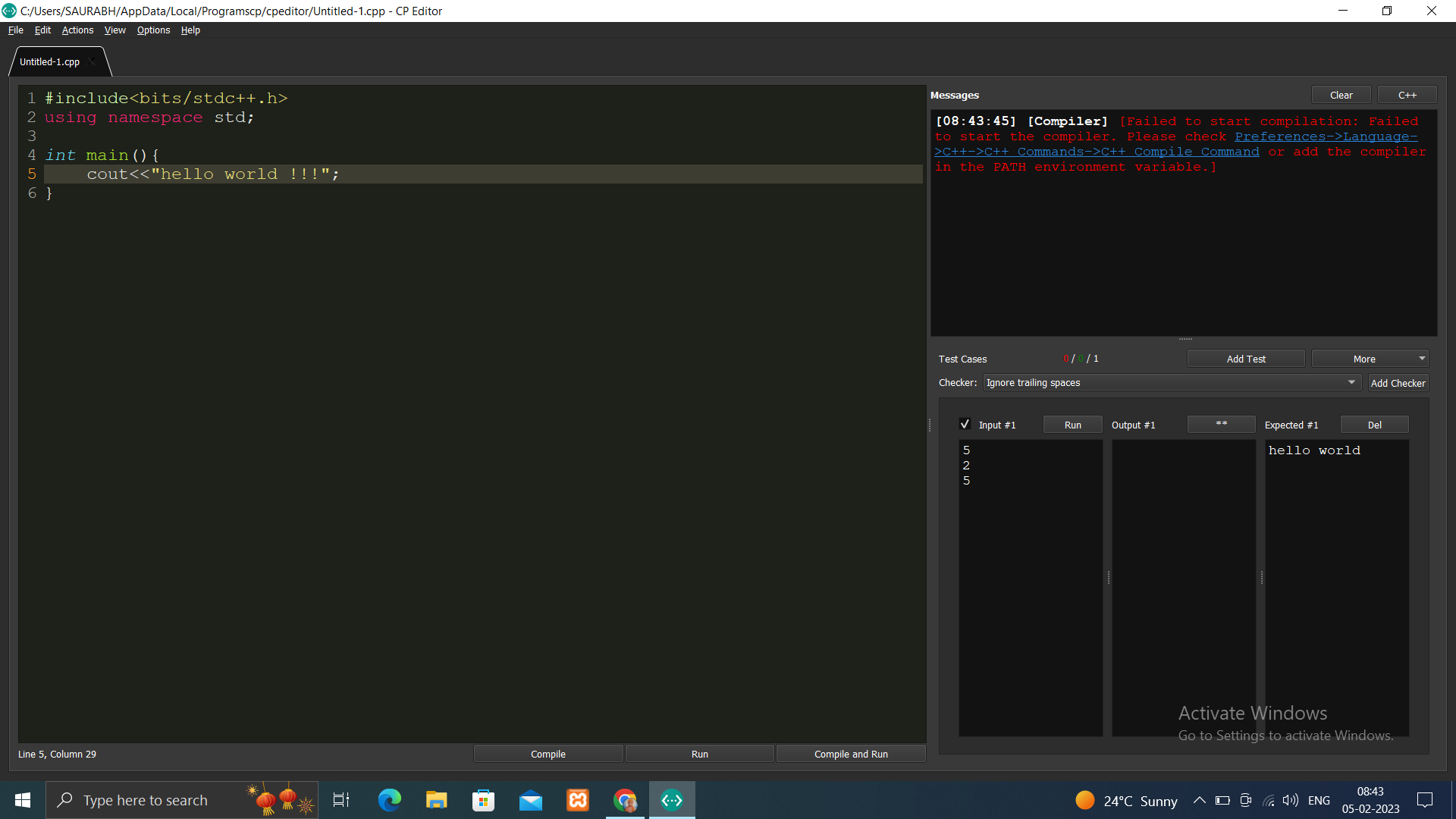
Task: Click the volume icon in the system tray
Action: tap(1291, 799)
